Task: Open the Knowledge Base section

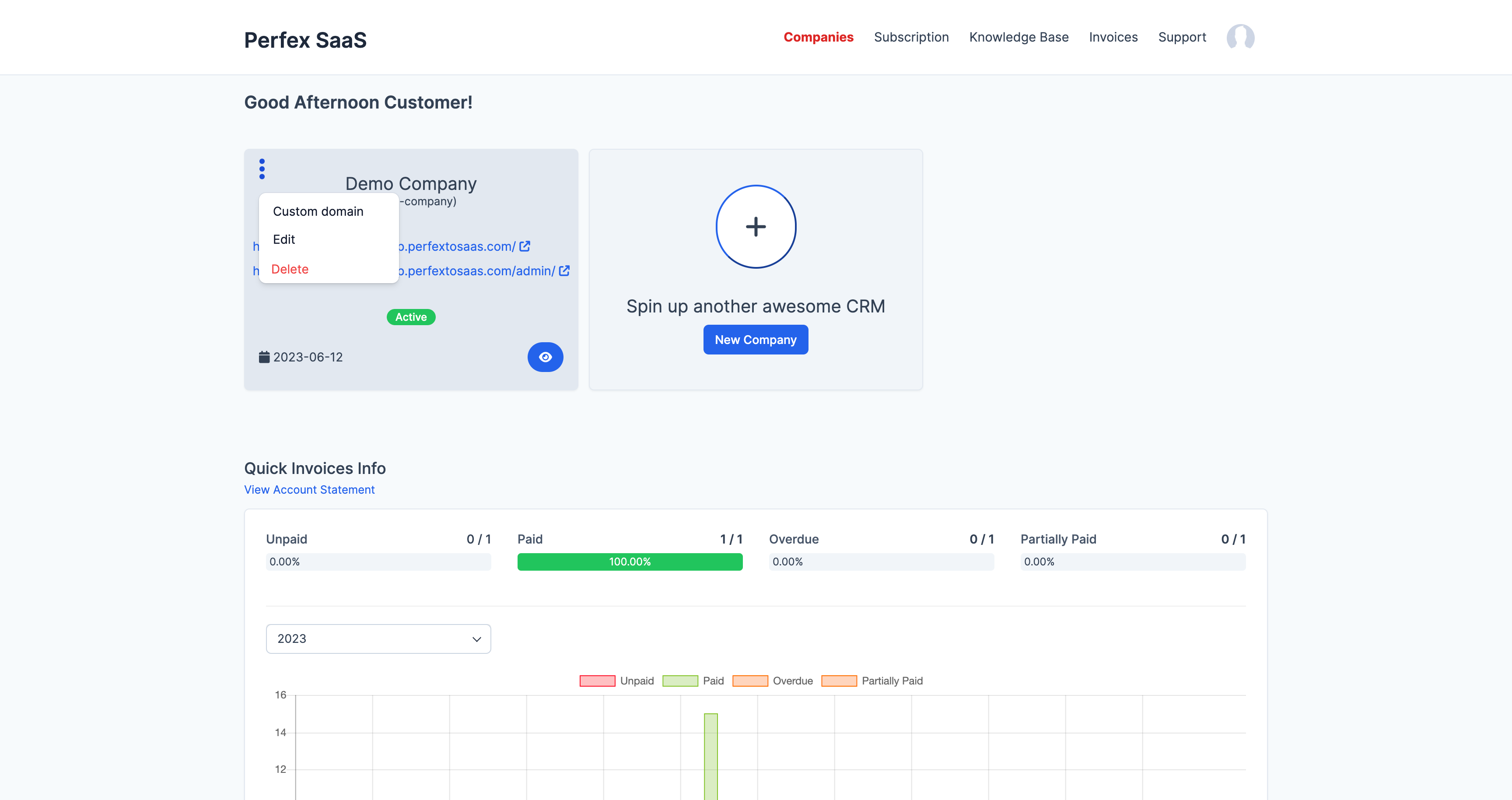Action: (1019, 37)
